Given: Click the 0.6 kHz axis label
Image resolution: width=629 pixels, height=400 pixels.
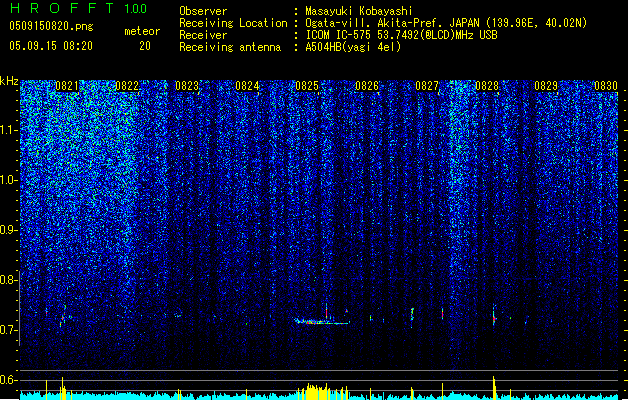Looking at the screenshot, I should coord(8,380).
